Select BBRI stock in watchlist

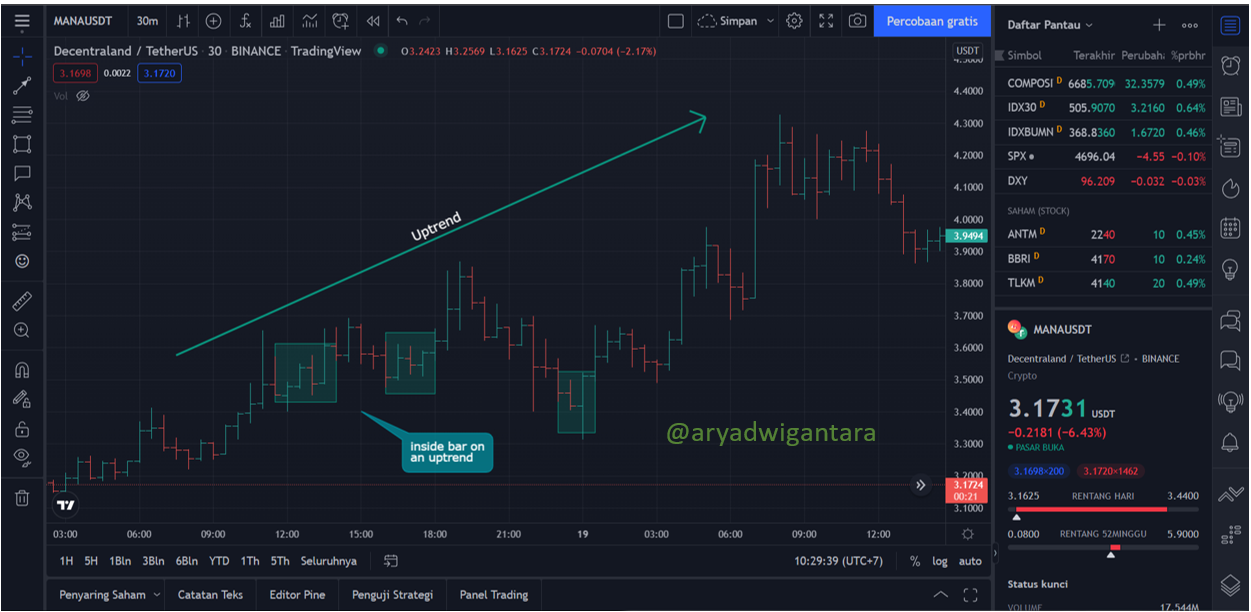tap(1105, 258)
